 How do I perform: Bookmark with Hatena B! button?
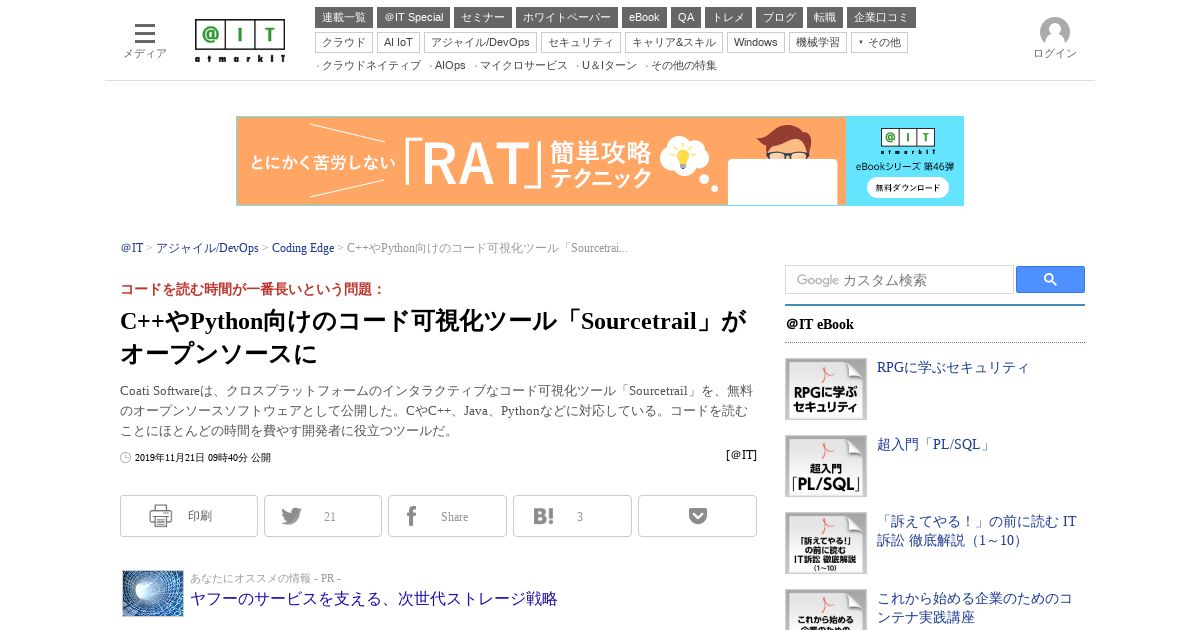click(572, 516)
